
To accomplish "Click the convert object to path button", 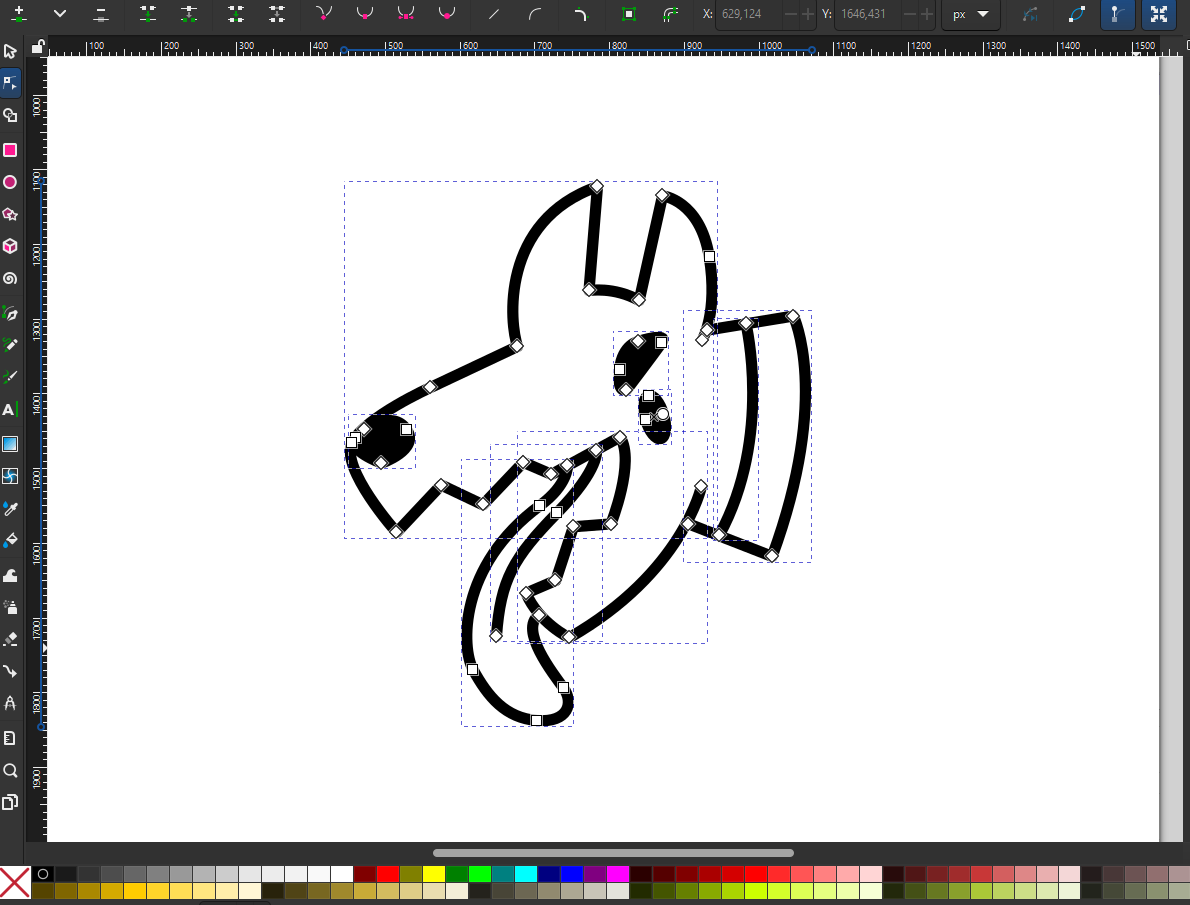I will (628, 15).
